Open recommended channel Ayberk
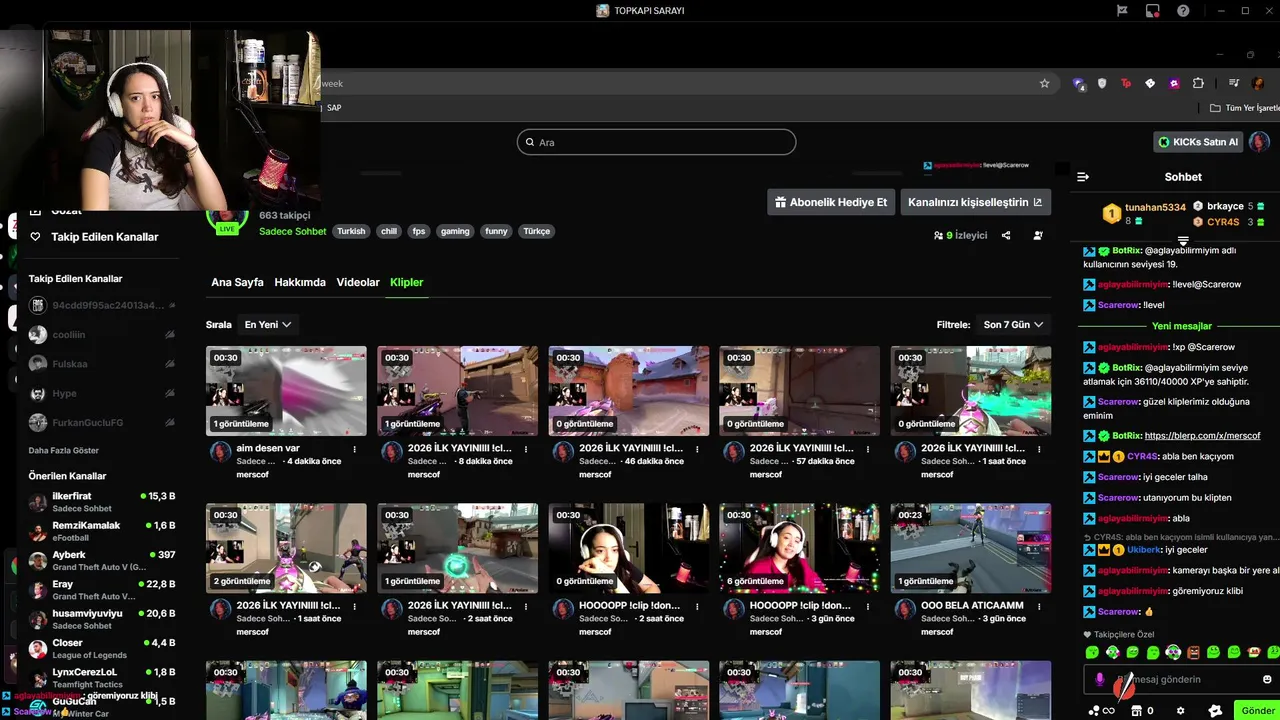1280x720 pixels. click(x=102, y=560)
